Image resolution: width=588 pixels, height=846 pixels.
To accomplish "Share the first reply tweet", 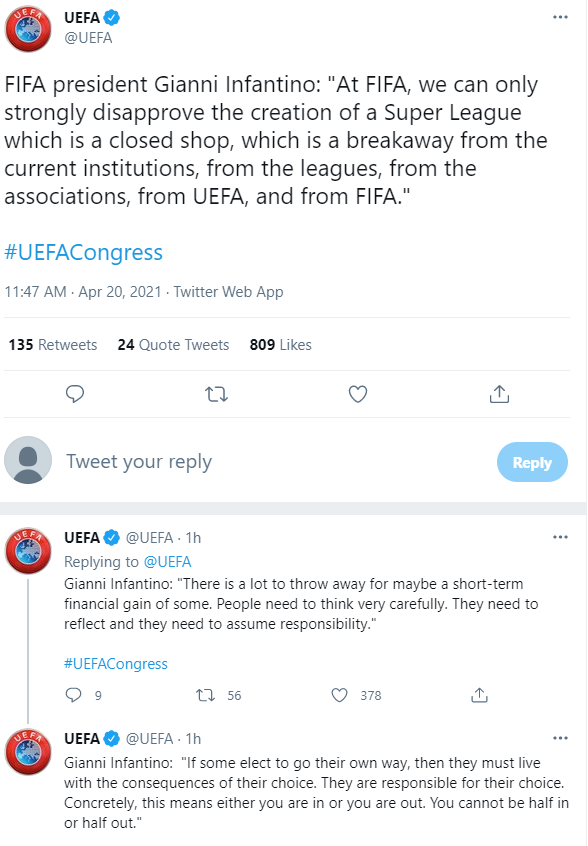I will pyautogui.click(x=480, y=695).
